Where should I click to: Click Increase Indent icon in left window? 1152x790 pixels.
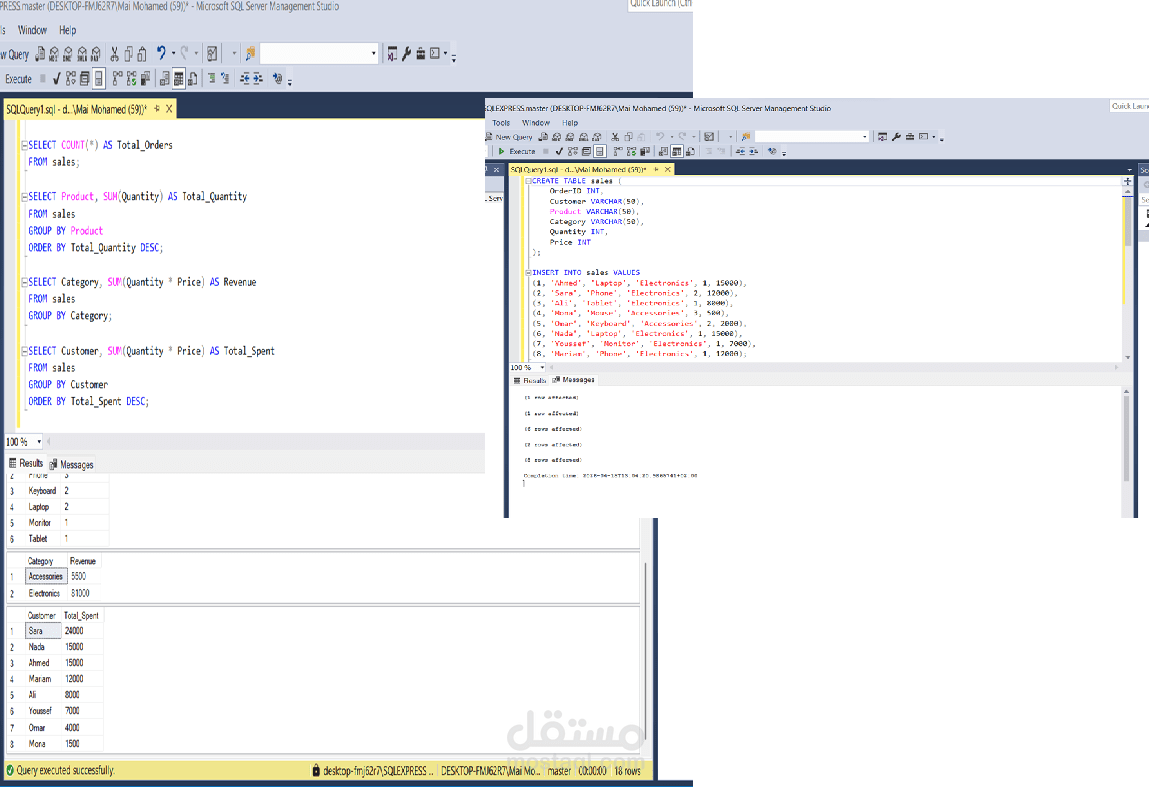(x=258, y=79)
